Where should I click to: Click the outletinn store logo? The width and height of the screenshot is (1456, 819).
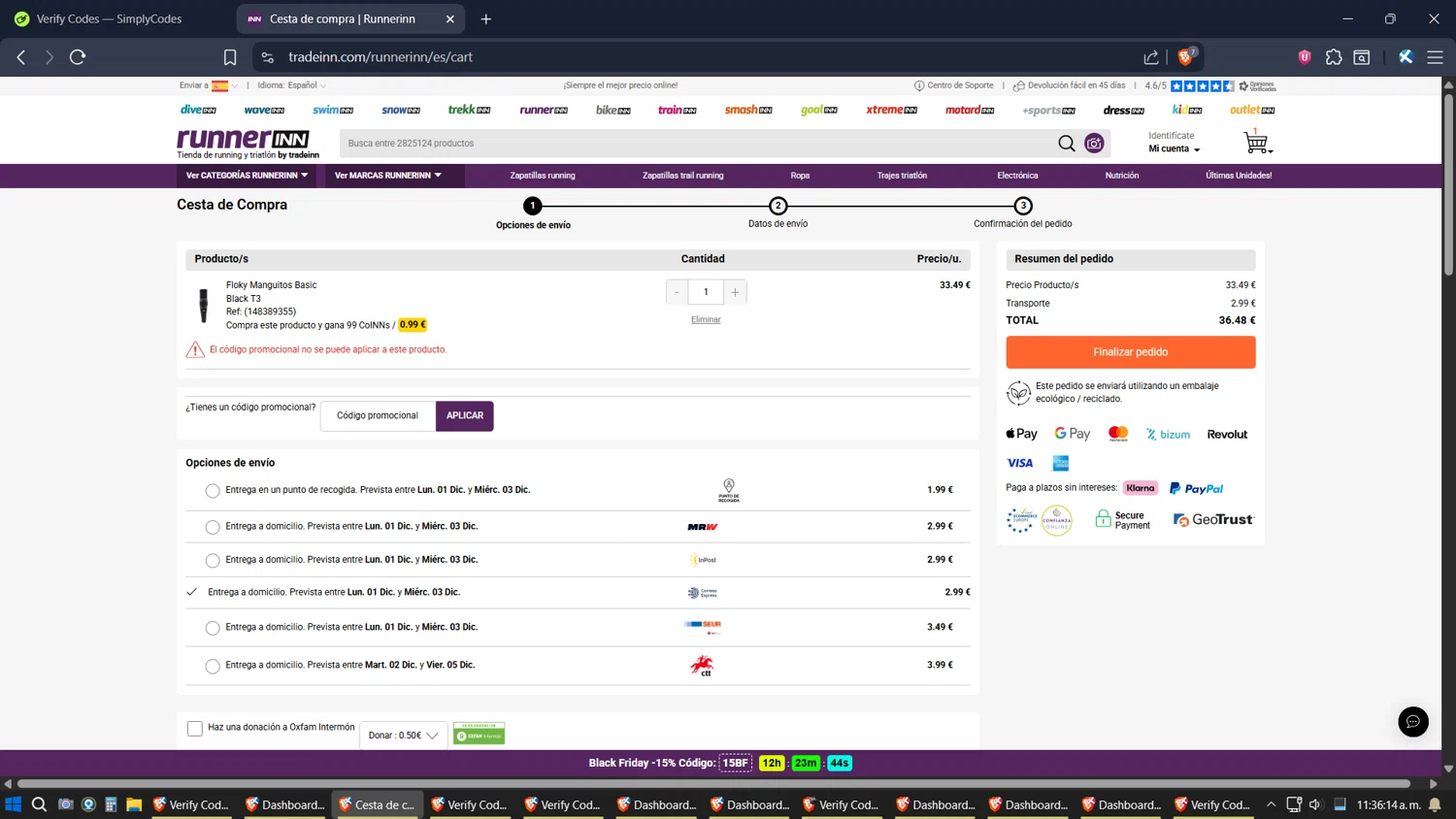coord(1252,110)
